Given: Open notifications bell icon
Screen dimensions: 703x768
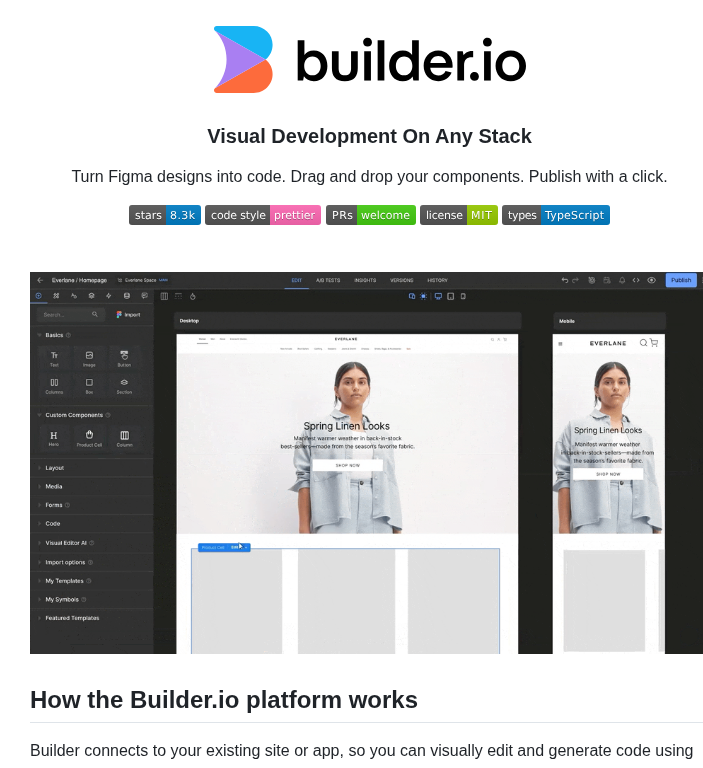Looking at the screenshot, I should [622, 280].
